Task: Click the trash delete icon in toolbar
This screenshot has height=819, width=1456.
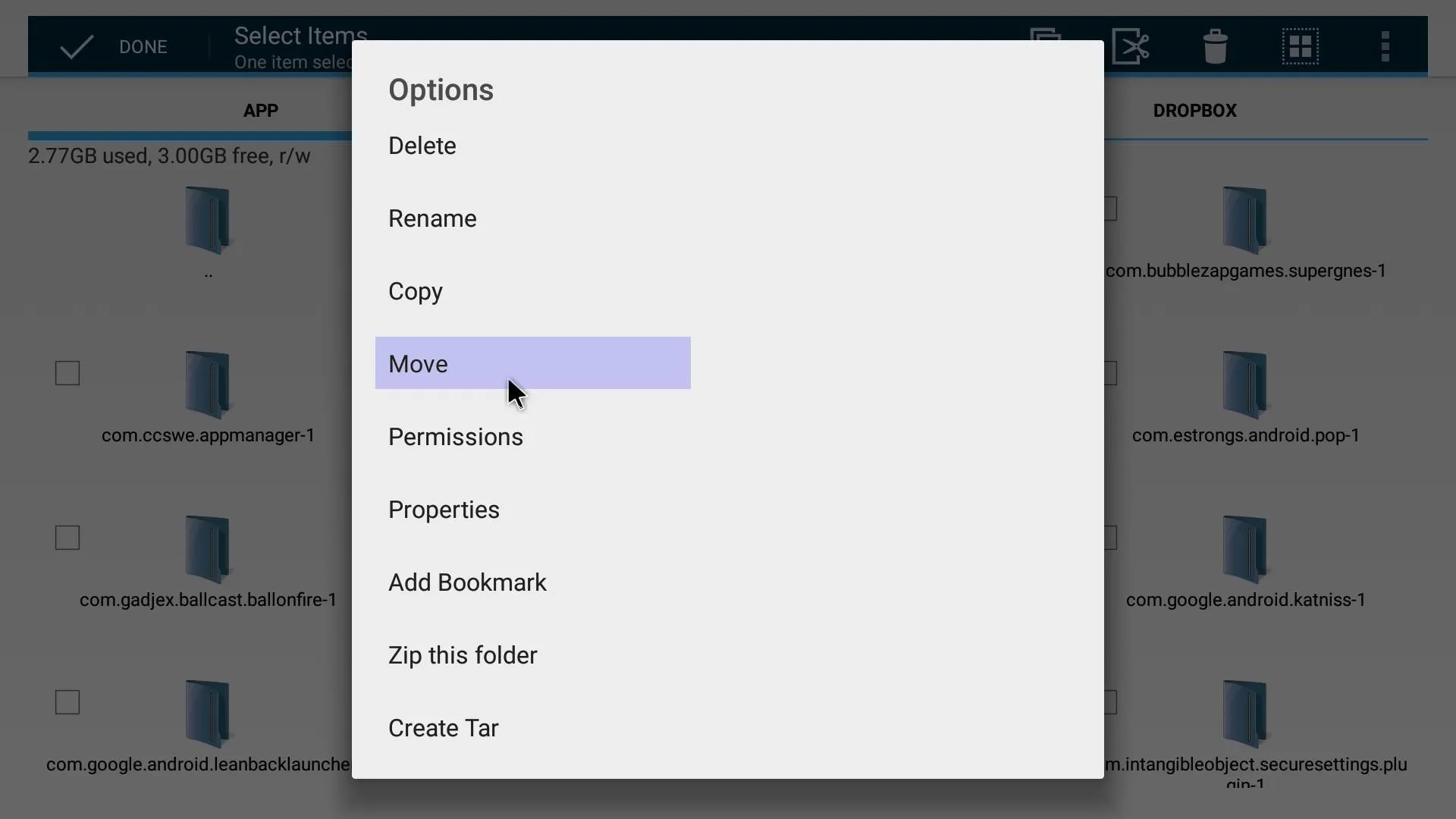Action: click(1216, 46)
